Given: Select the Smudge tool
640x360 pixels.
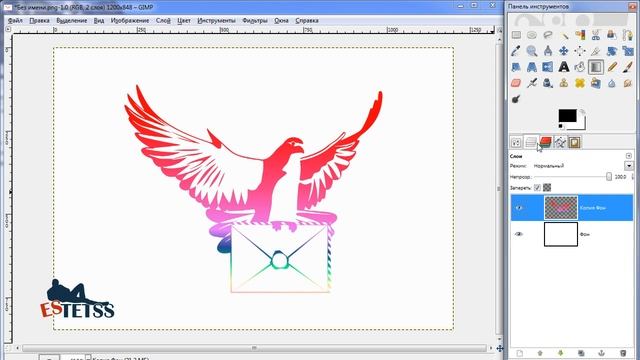Looking at the screenshot, I should tap(627, 83).
